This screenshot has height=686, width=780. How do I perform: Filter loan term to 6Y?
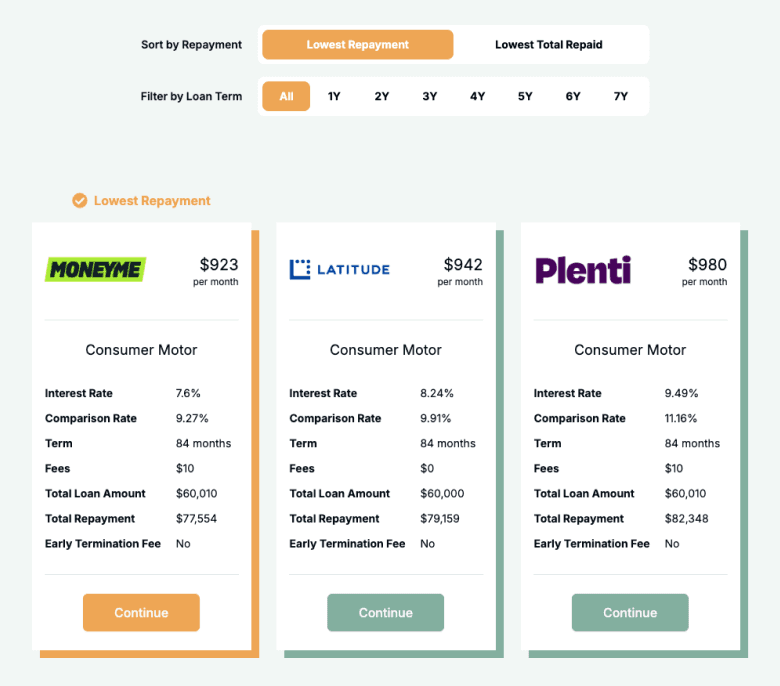[x=573, y=97]
